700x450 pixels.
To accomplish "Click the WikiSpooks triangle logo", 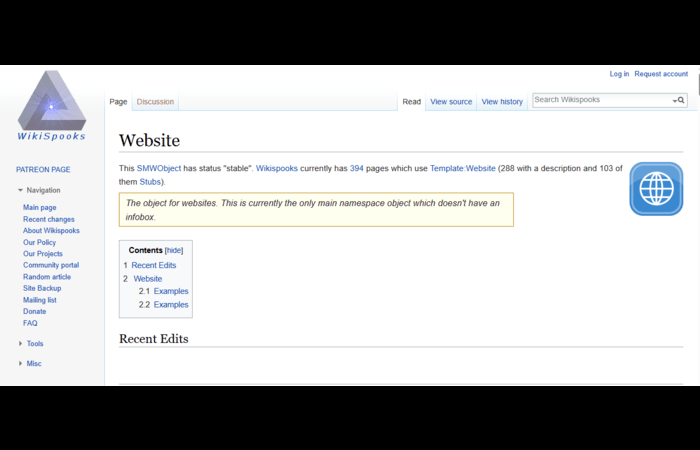I will [51, 105].
